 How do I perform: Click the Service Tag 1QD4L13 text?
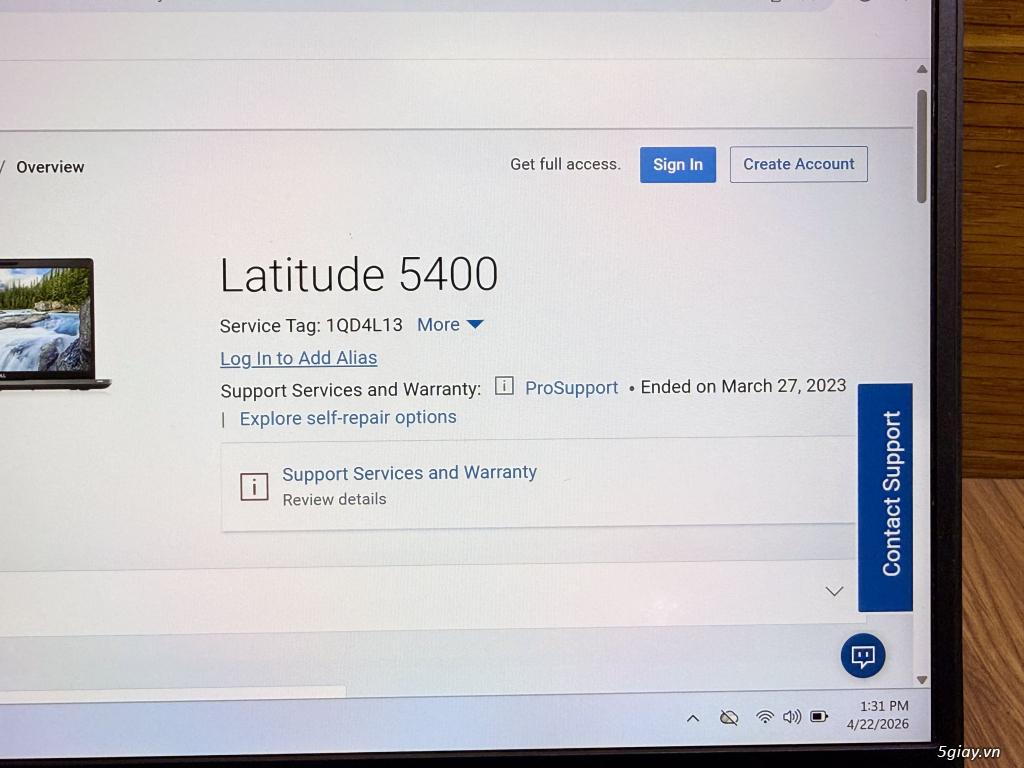[x=312, y=326]
